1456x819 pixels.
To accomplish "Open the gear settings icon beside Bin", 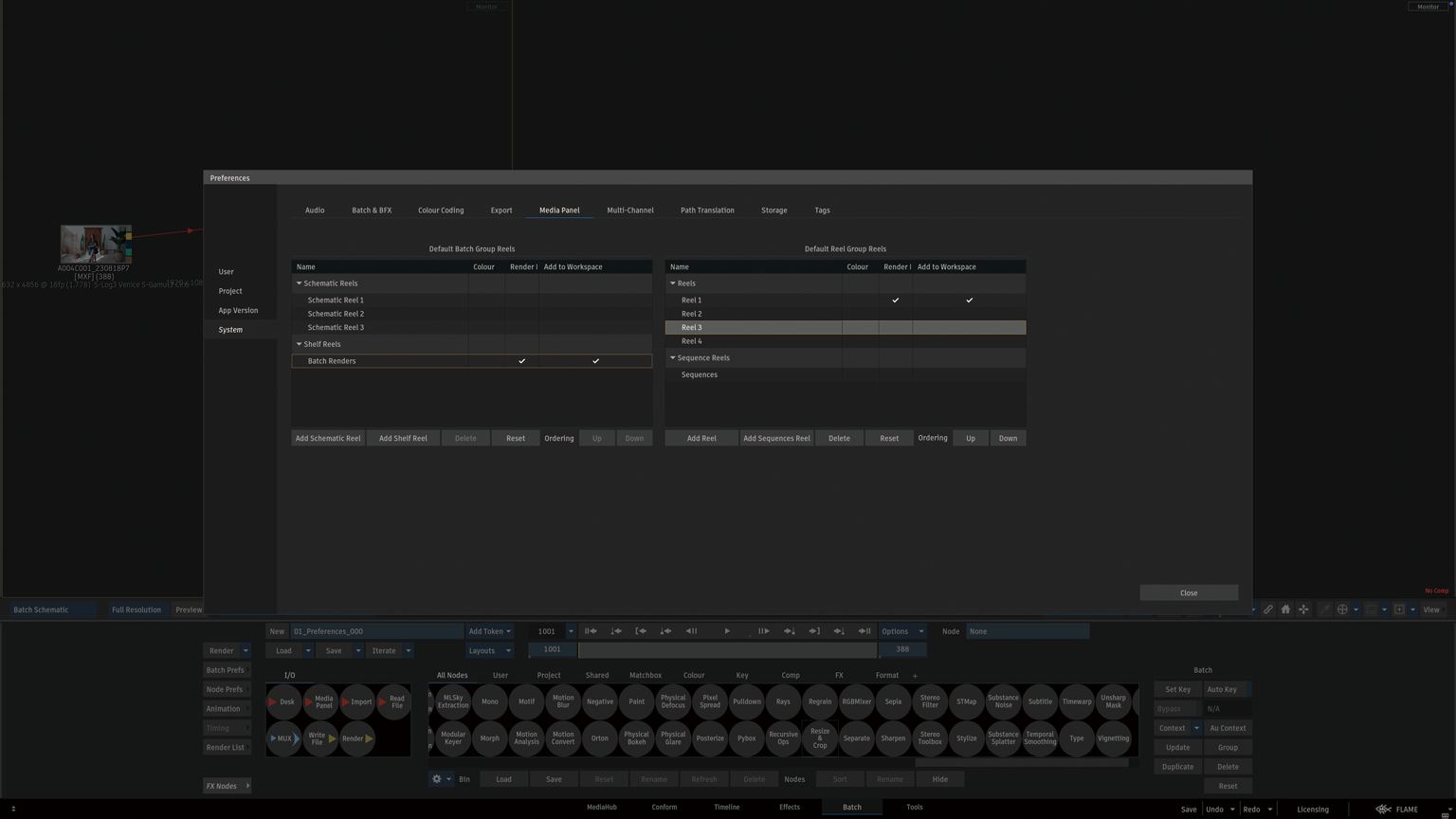I will click(437, 779).
